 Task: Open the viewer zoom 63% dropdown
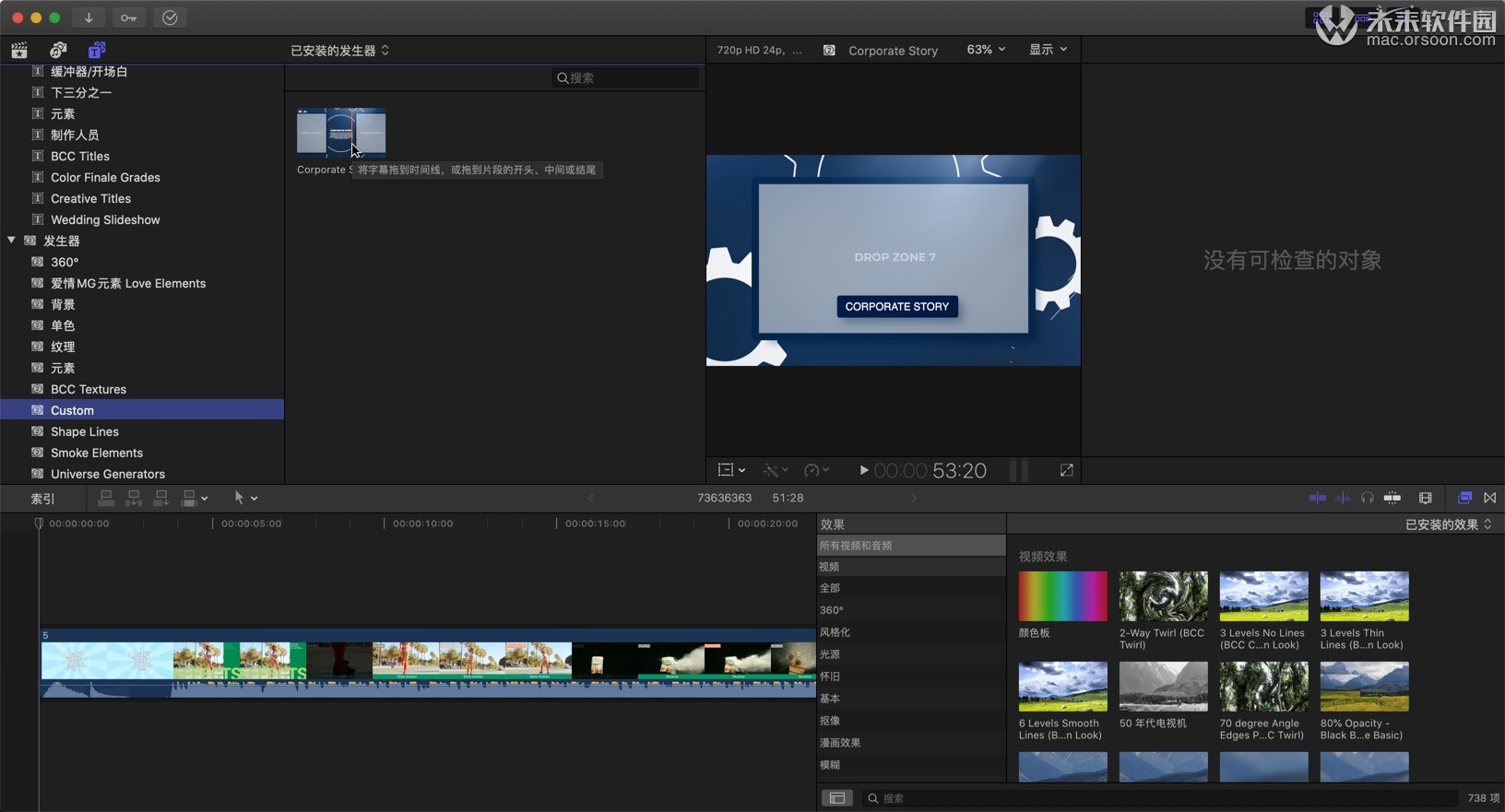click(x=986, y=50)
